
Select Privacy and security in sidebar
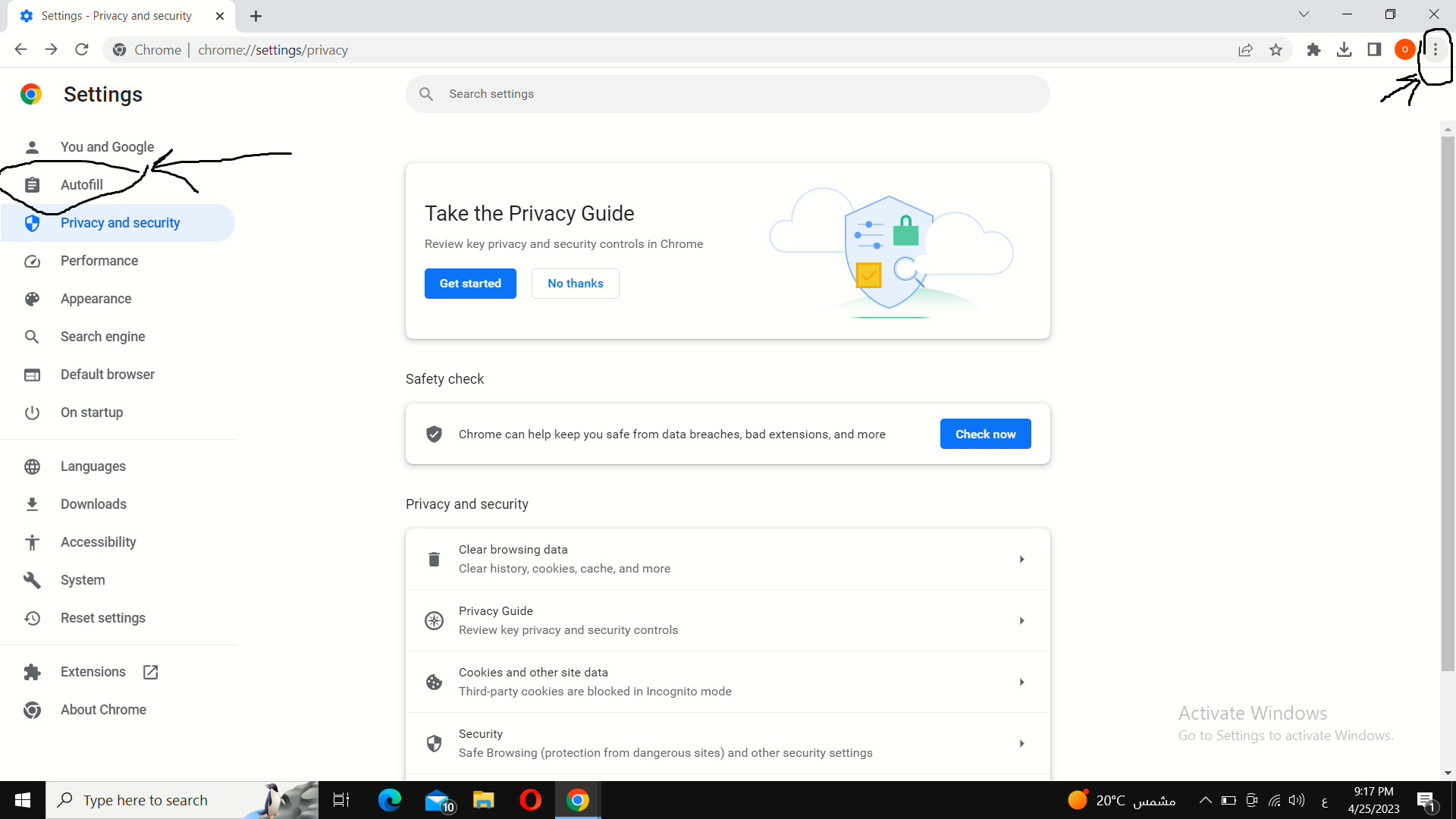[118, 223]
